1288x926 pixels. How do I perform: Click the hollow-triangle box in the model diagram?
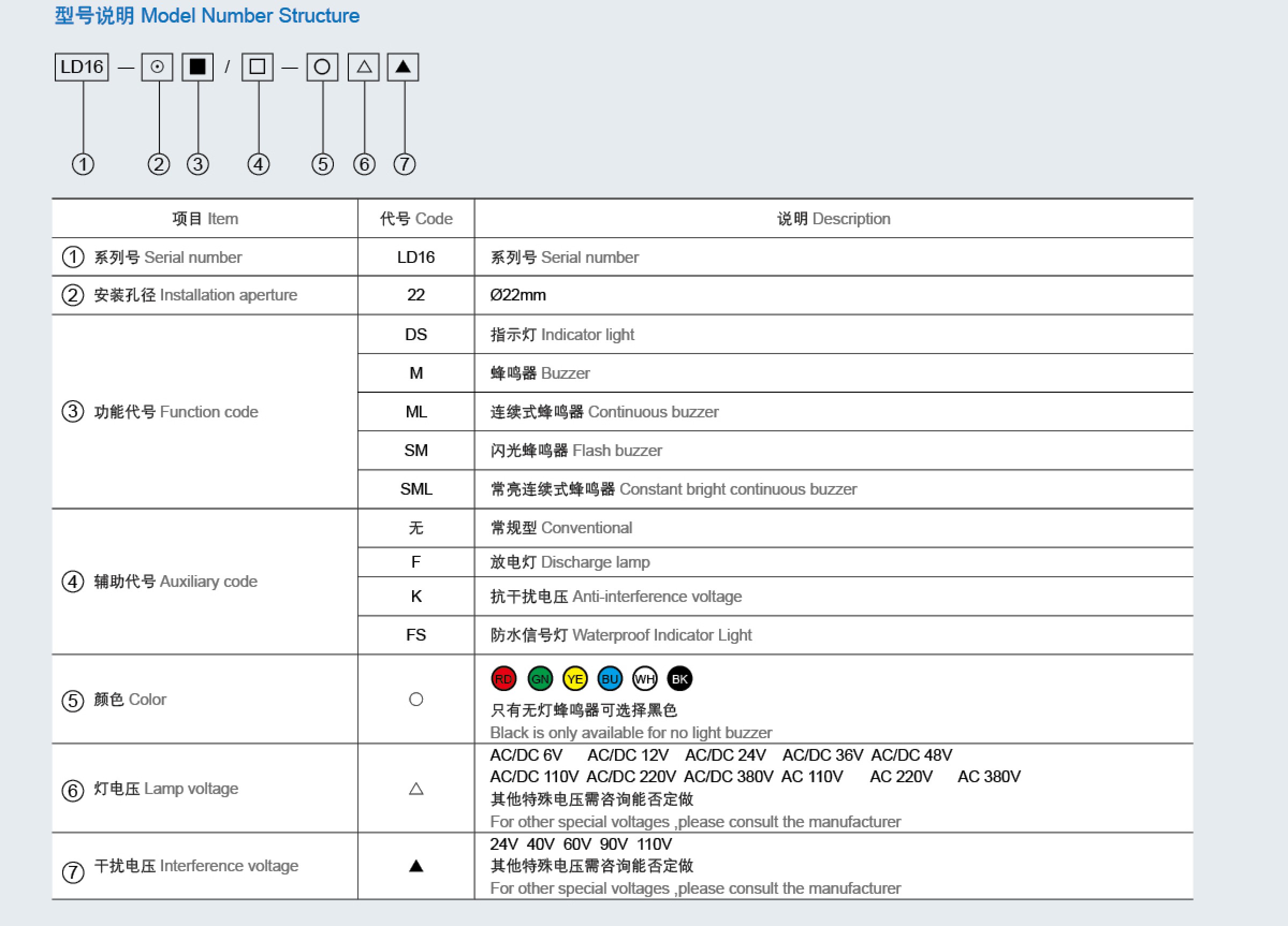pyautogui.click(x=363, y=67)
